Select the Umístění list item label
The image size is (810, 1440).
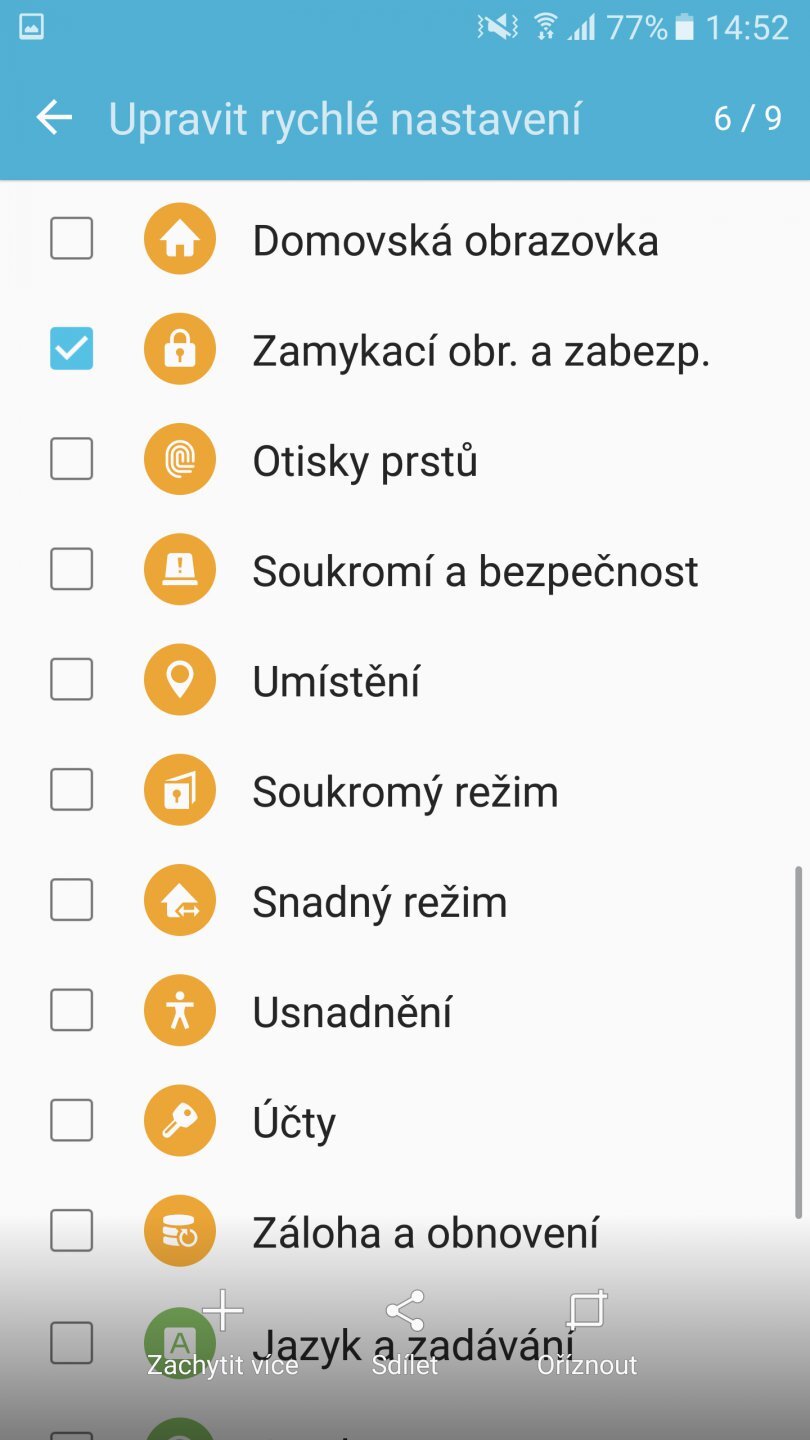click(336, 682)
